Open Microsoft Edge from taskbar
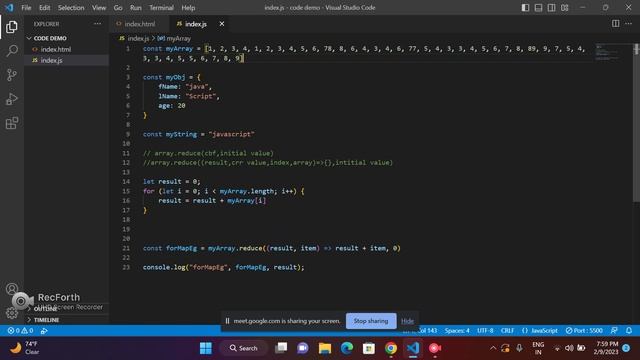 click(x=347, y=348)
